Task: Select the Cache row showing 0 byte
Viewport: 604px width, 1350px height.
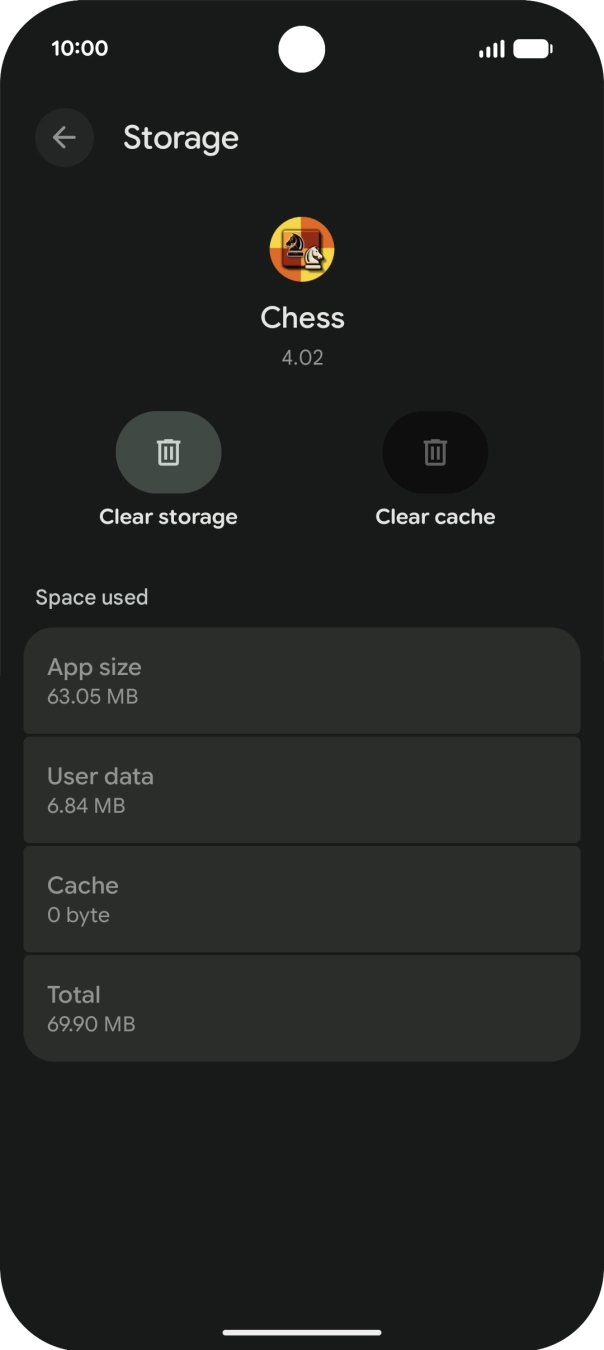Action: pyautogui.click(x=302, y=899)
